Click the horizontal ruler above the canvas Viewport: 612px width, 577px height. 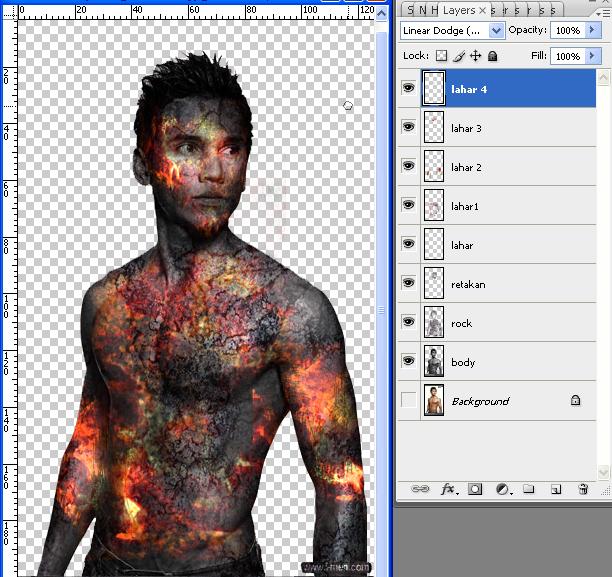196,12
